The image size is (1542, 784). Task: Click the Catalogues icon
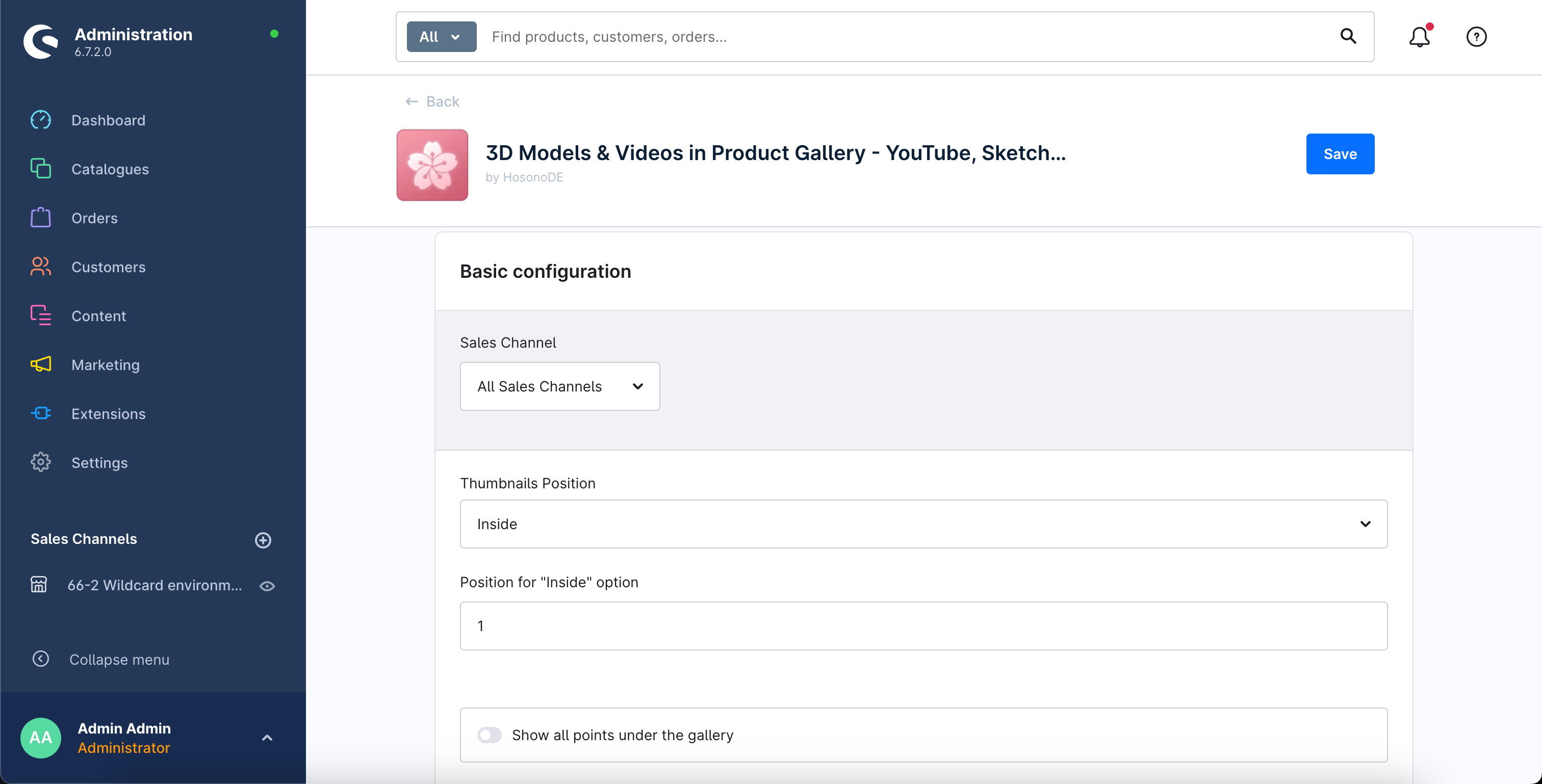(41, 169)
